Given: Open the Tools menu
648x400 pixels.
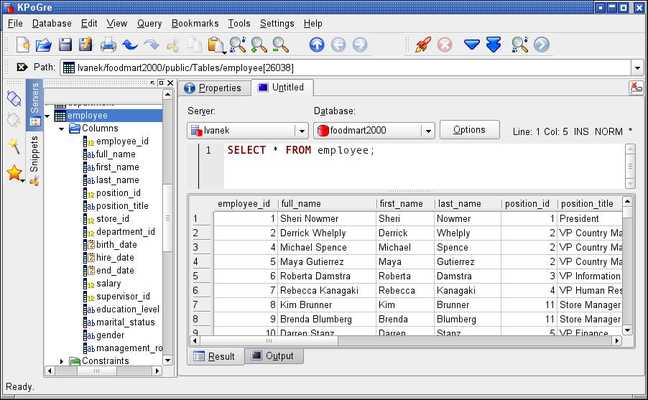Looking at the screenshot, I should point(239,24).
